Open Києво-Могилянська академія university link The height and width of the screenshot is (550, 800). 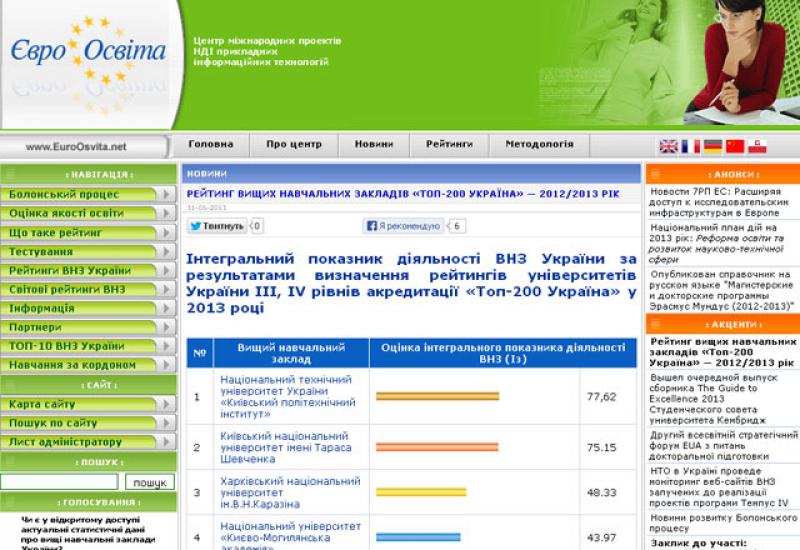point(290,537)
